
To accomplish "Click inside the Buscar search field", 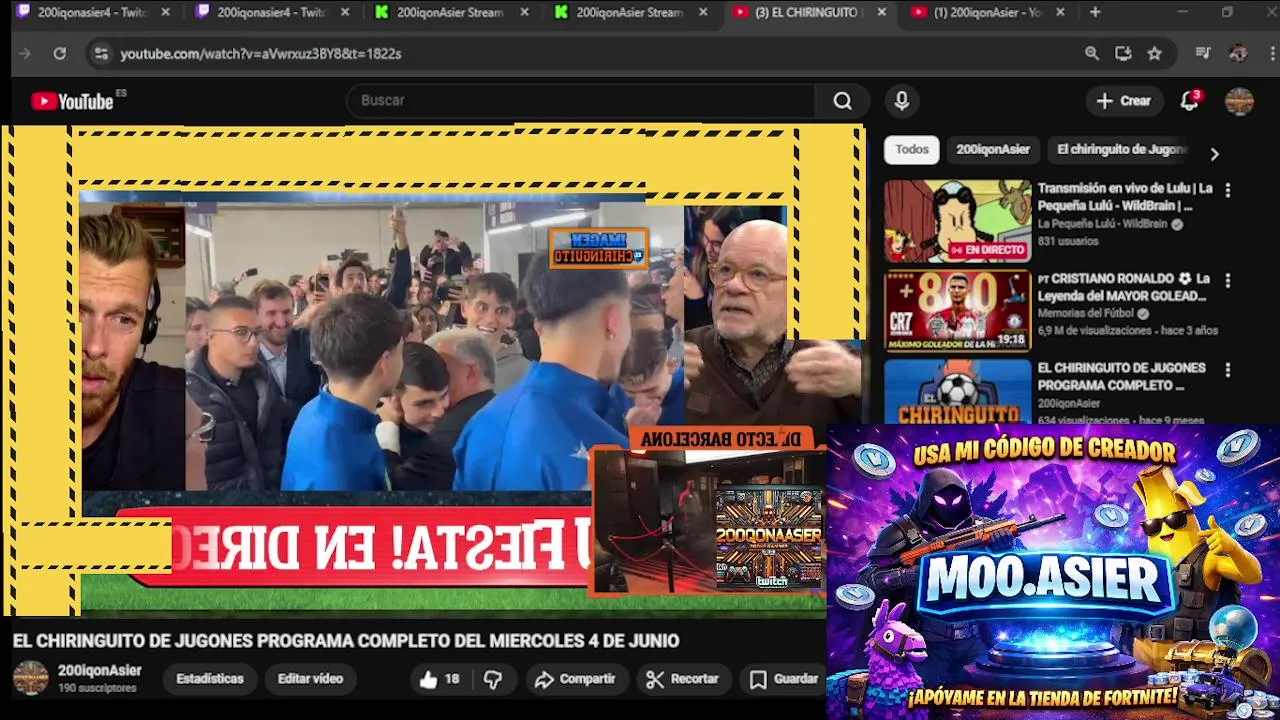I will click(580, 101).
